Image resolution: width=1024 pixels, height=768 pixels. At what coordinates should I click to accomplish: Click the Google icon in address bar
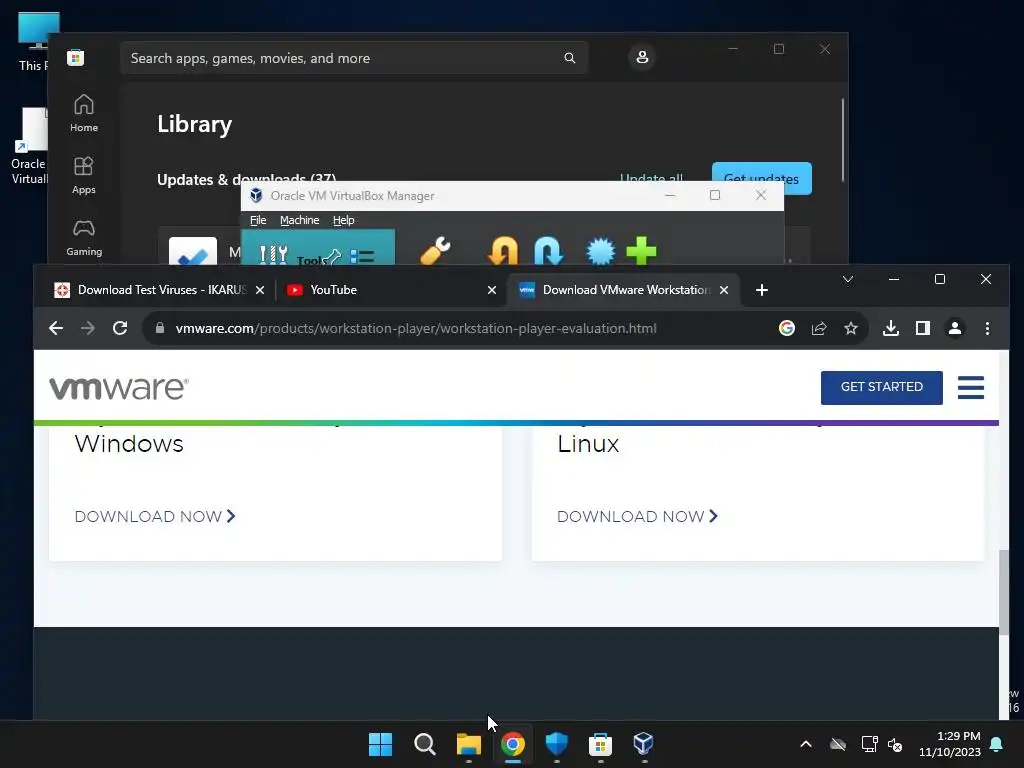787,328
